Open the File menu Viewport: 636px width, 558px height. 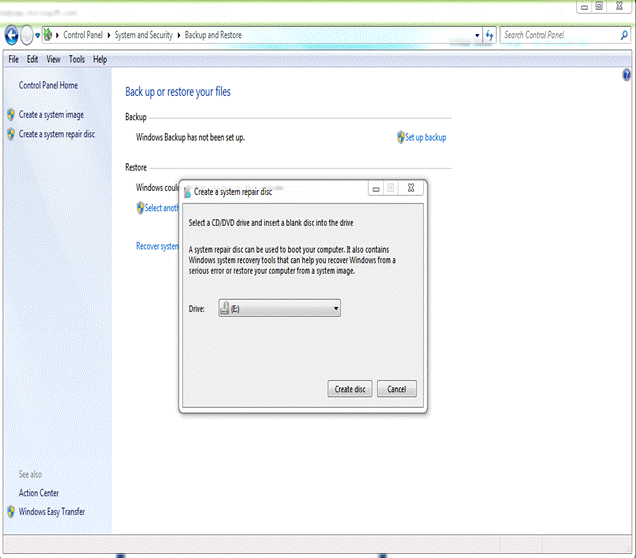pos(13,60)
